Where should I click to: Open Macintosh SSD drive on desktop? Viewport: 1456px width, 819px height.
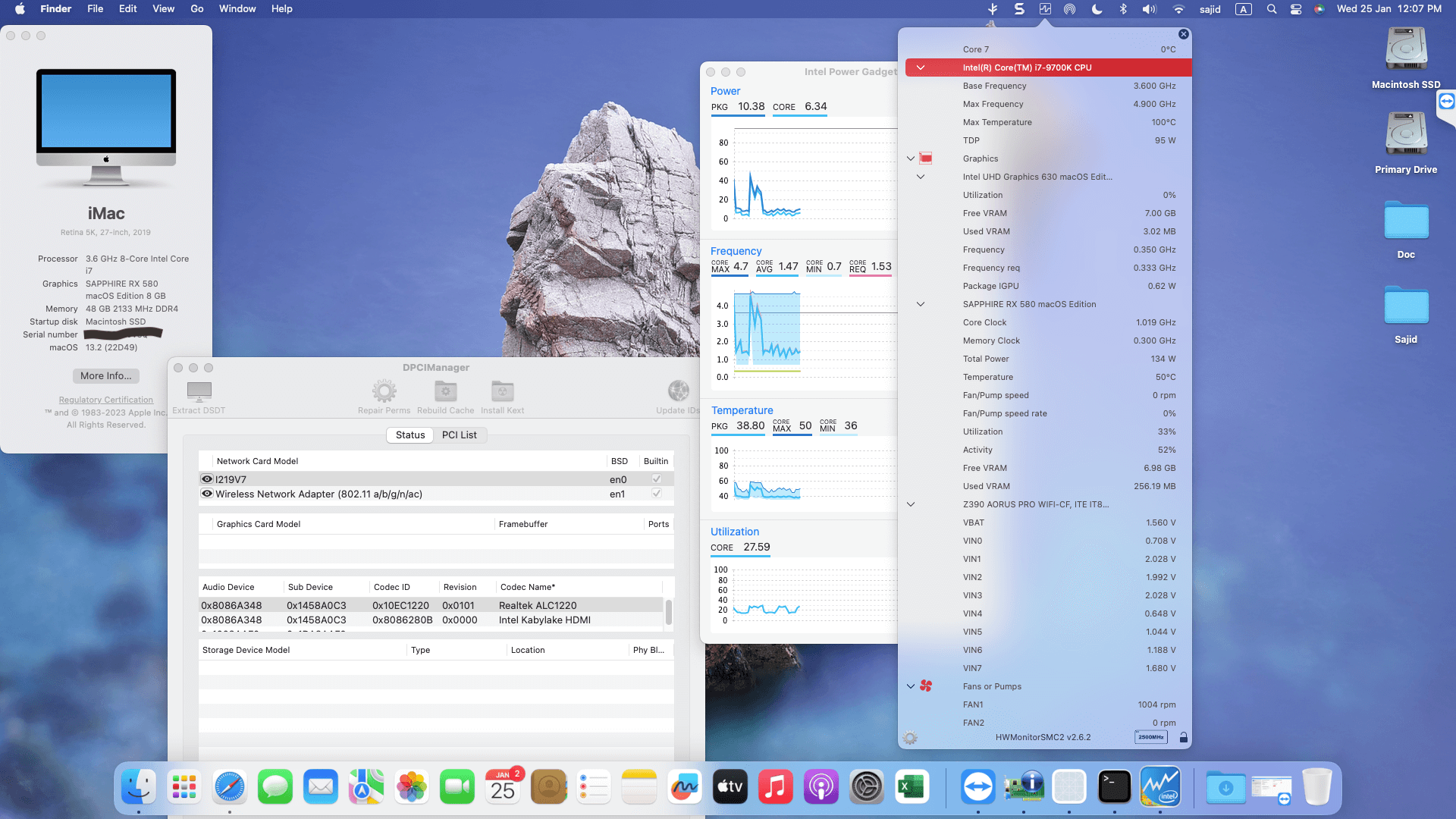(1406, 50)
